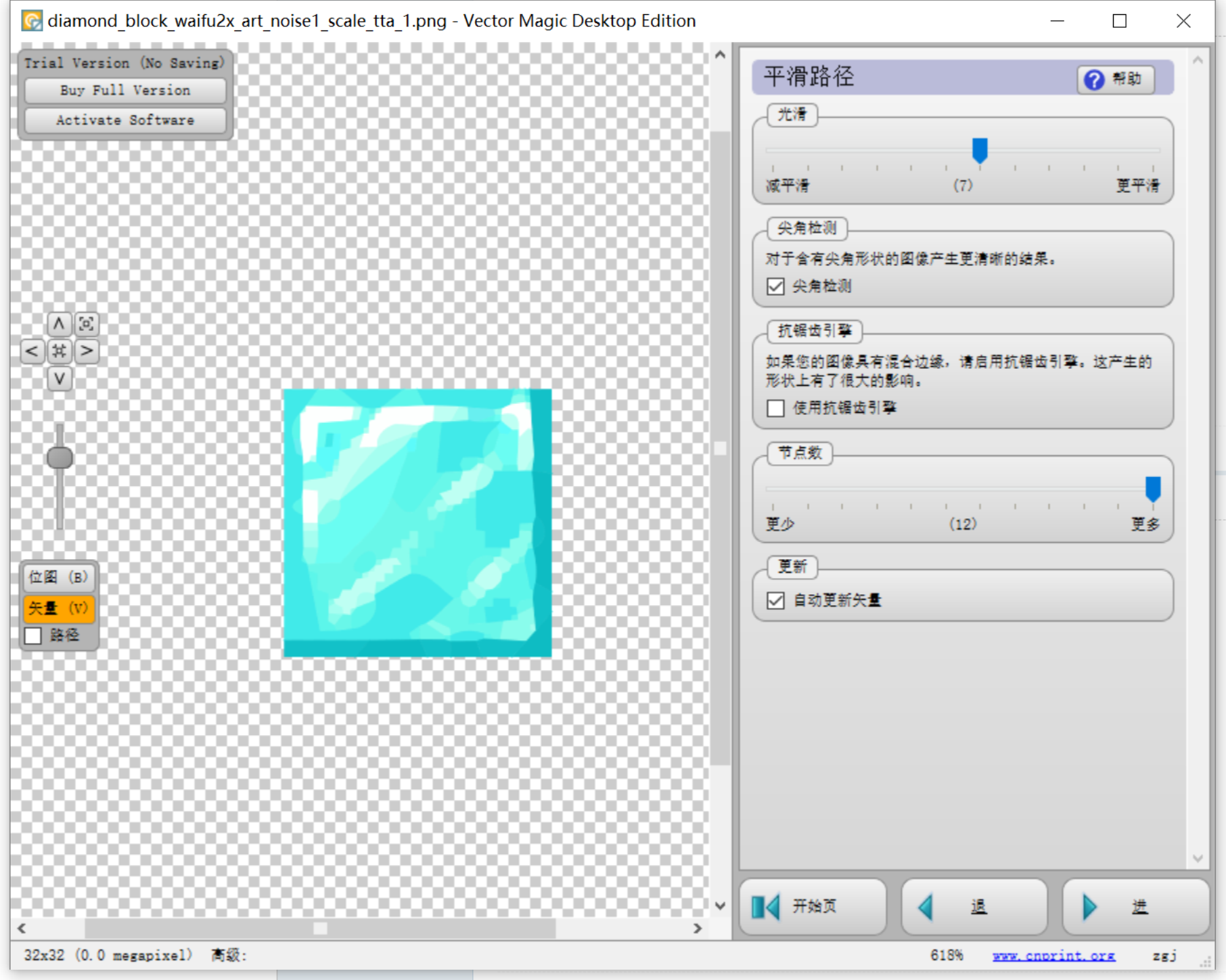Screen dimensions: 1226x980
Task: Click settings panel scrollbar up arrow
Action: pyautogui.click(x=1198, y=60)
